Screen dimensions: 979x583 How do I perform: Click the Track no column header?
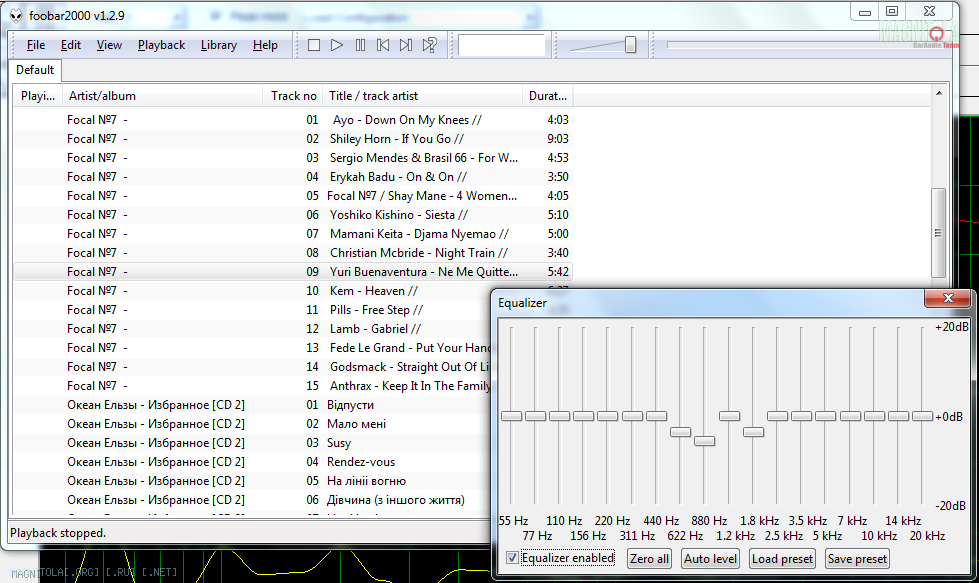coord(293,96)
